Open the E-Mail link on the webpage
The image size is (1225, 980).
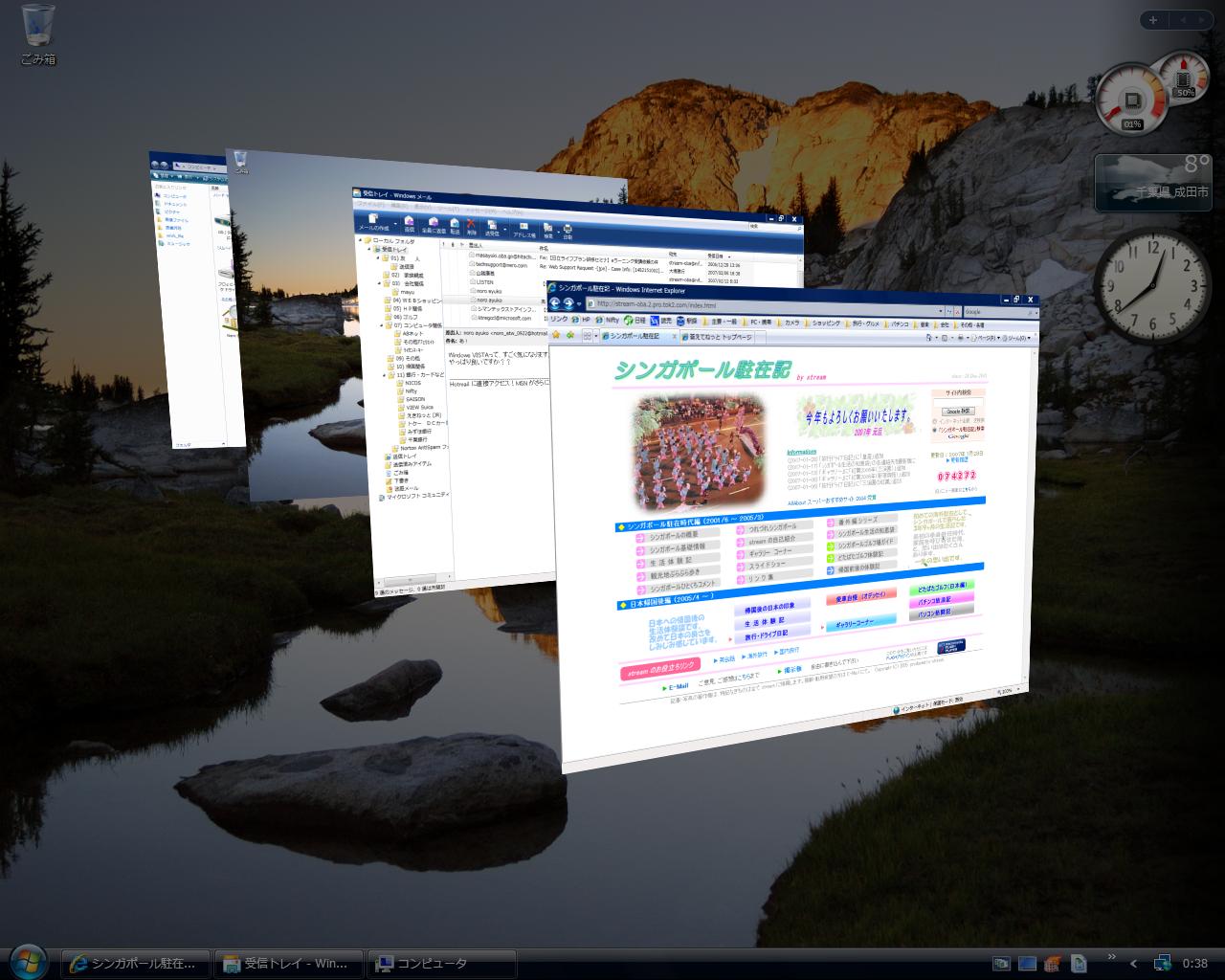click(679, 686)
